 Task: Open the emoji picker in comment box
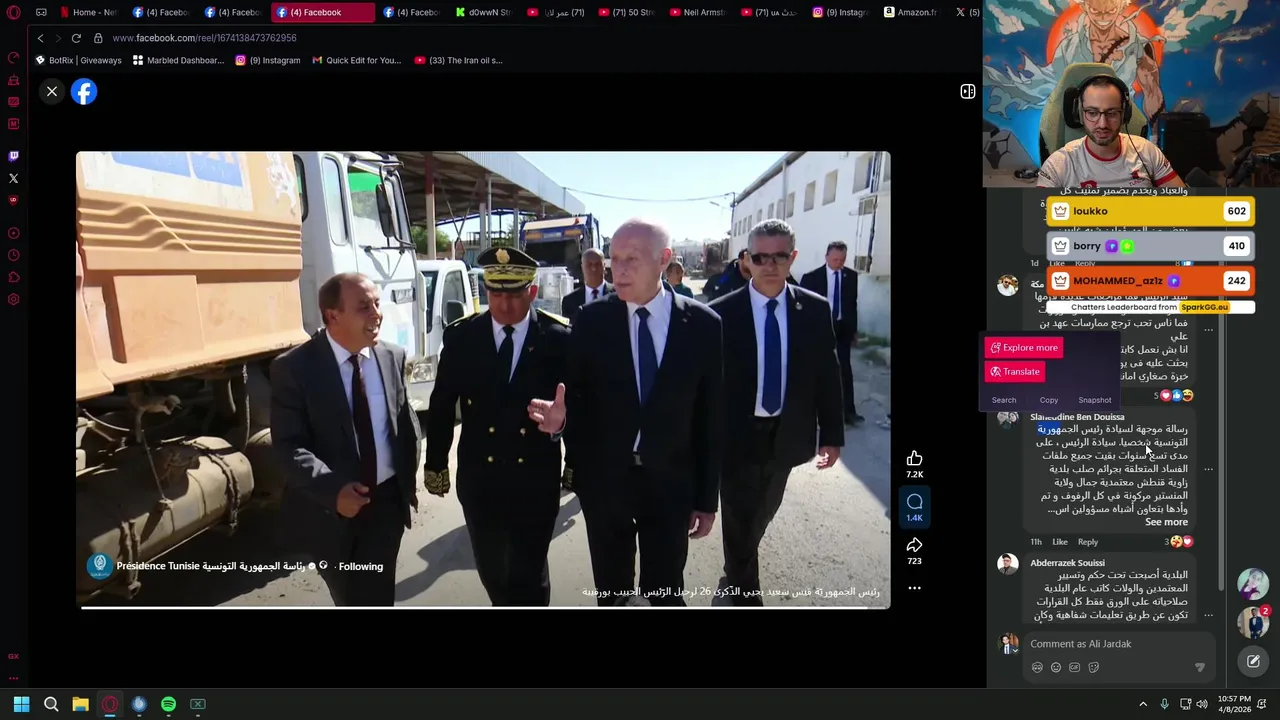1056,667
